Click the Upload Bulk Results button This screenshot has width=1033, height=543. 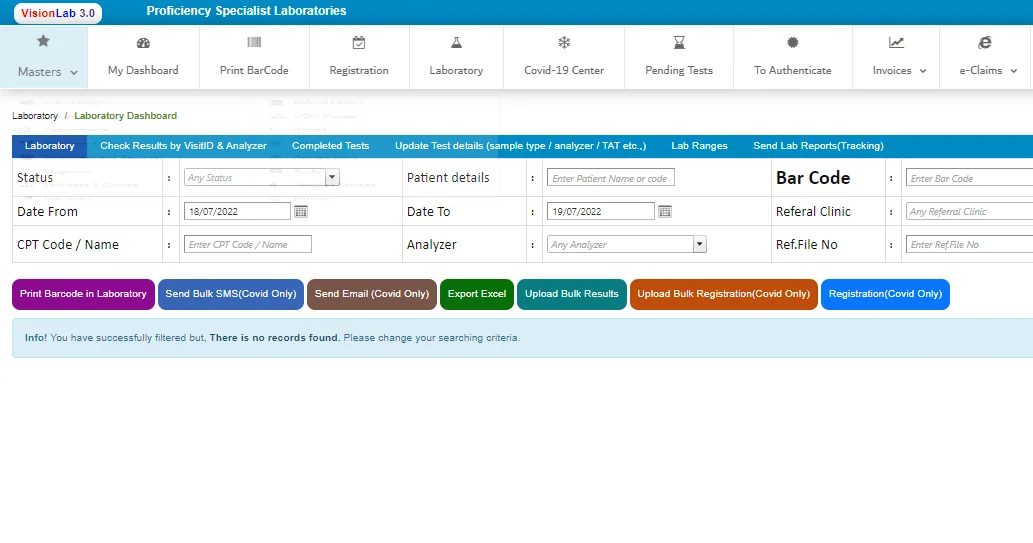pos(571,294)
